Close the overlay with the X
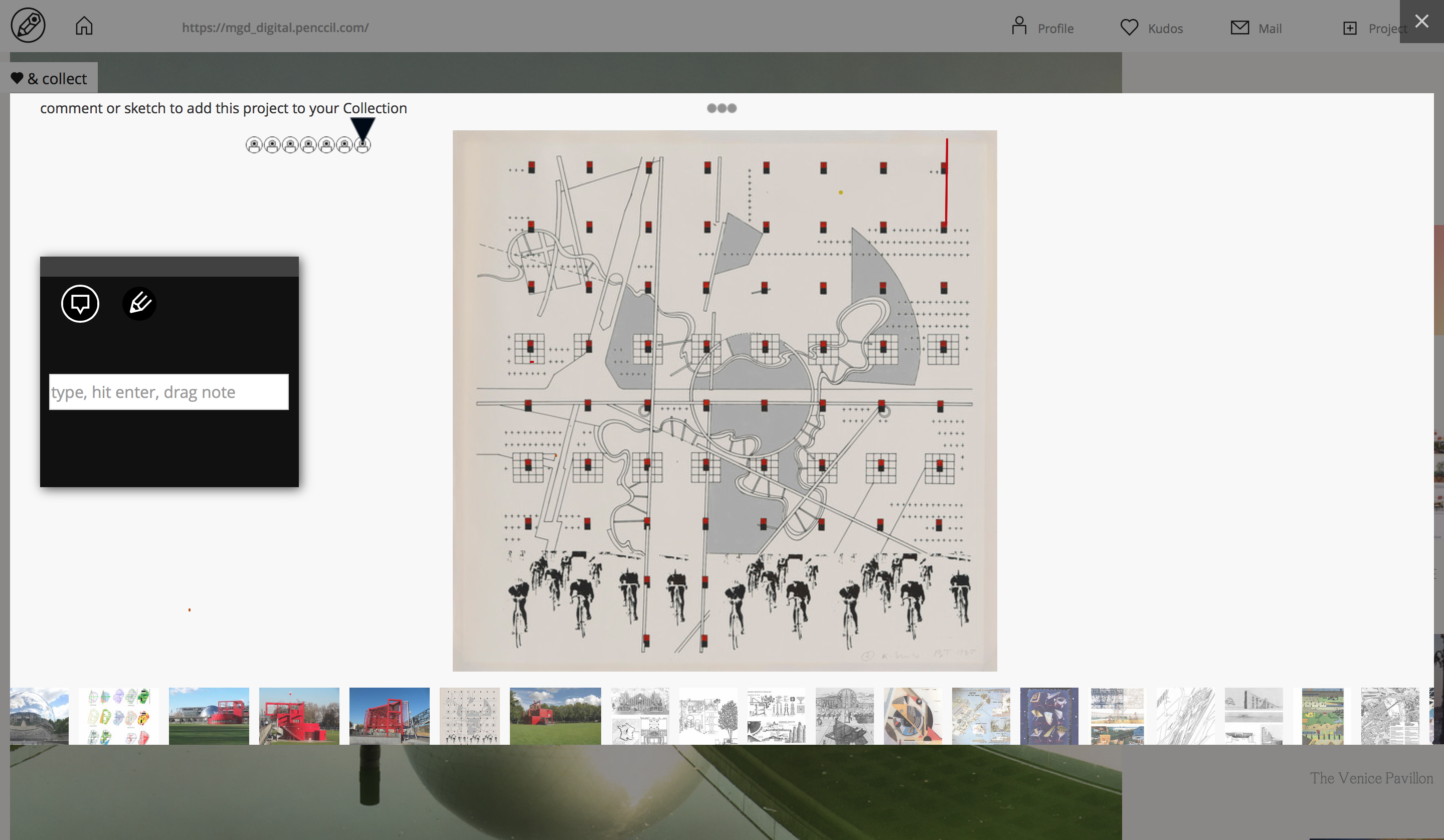This screenshot has width=1444, height=840. [x=1421, y=21]
